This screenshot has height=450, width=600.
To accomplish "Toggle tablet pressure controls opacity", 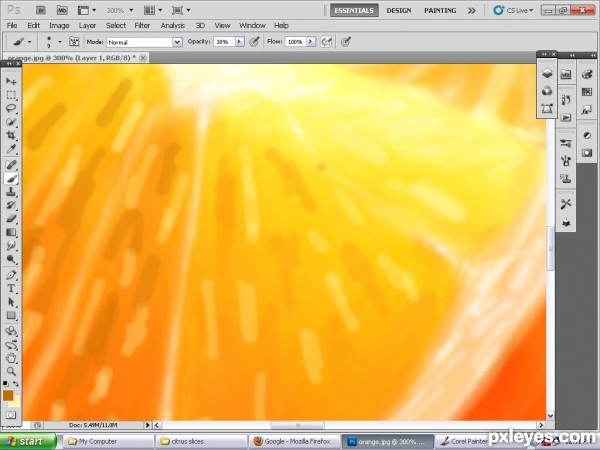I will click(x=254, y=41).
